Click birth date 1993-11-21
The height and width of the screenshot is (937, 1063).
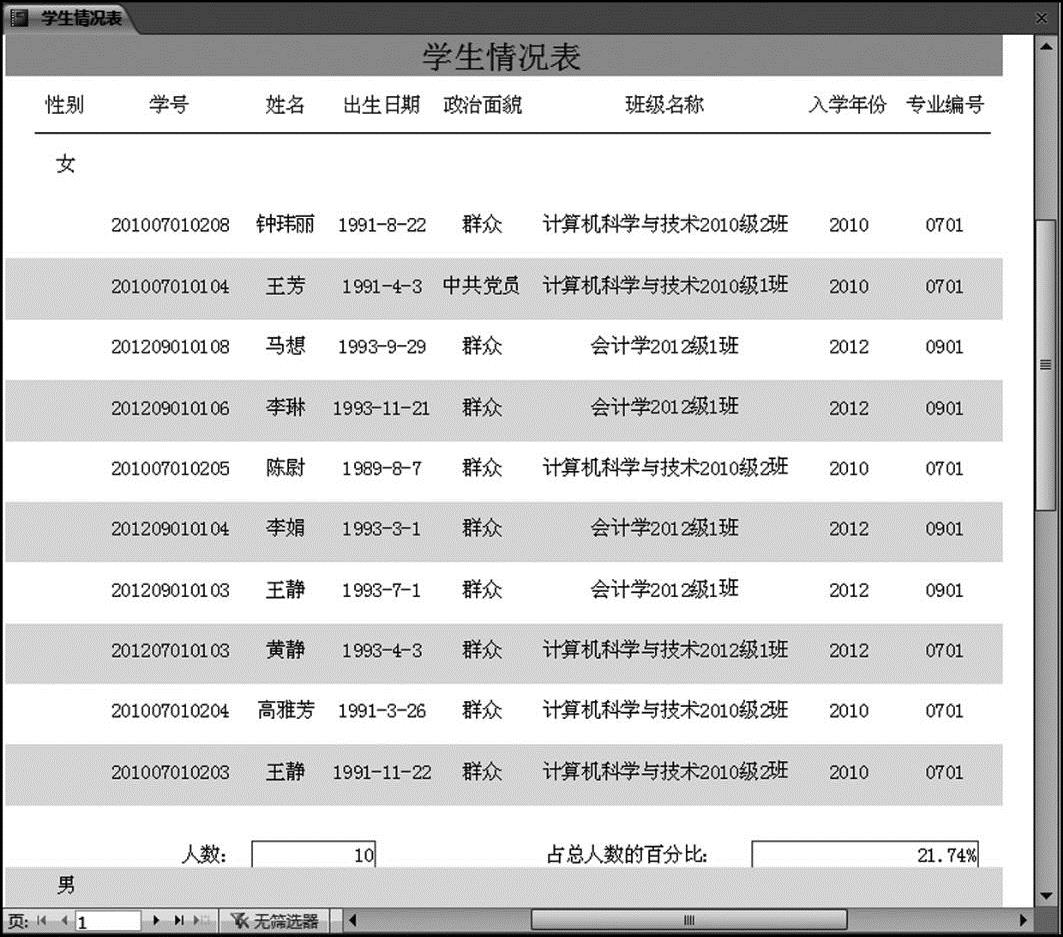(x=381, y=408)
